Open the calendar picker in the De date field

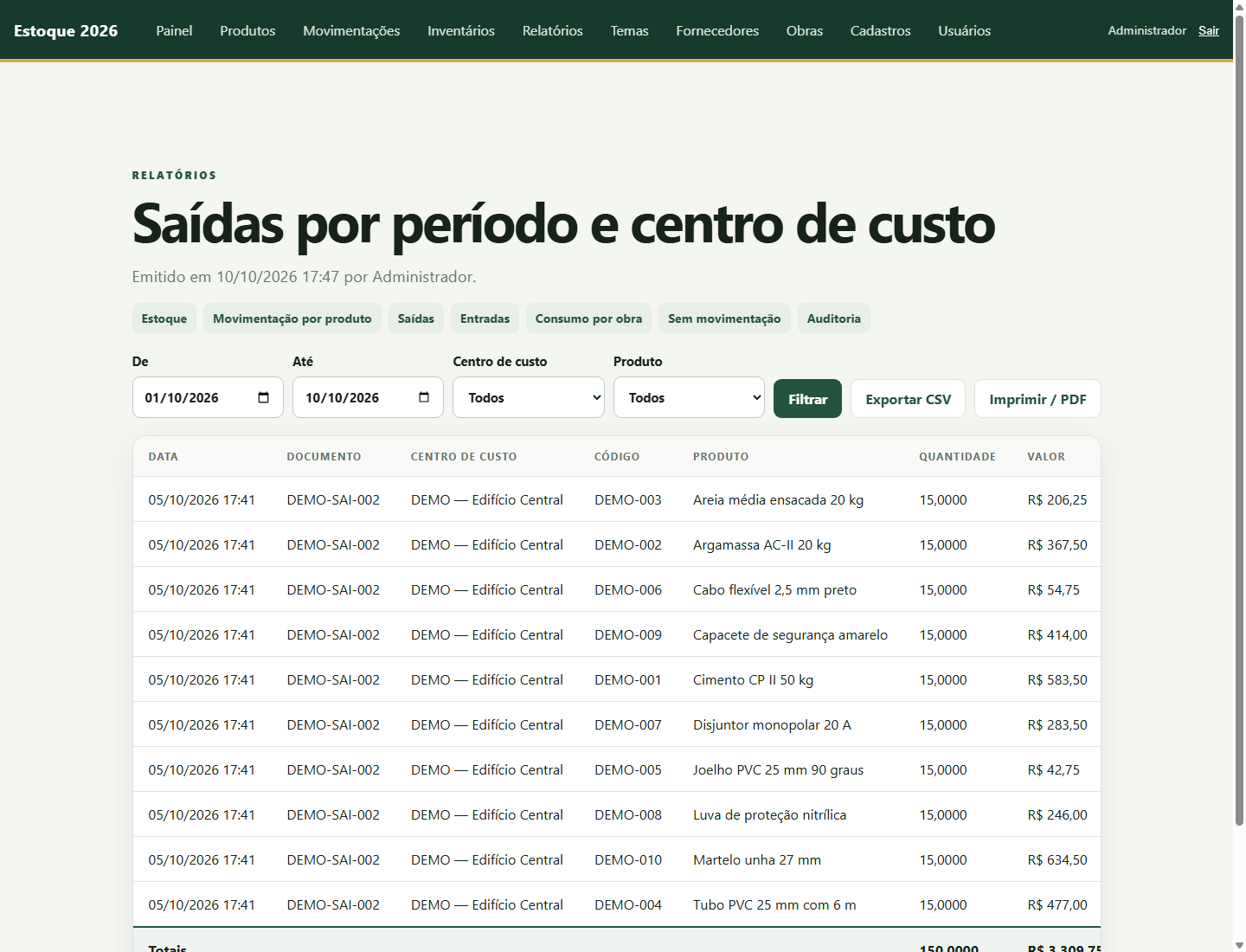264,397
